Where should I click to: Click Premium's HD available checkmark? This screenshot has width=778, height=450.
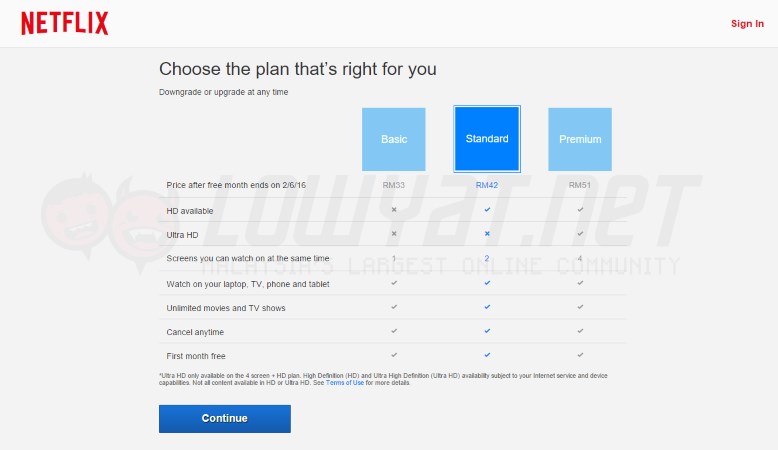580,210
